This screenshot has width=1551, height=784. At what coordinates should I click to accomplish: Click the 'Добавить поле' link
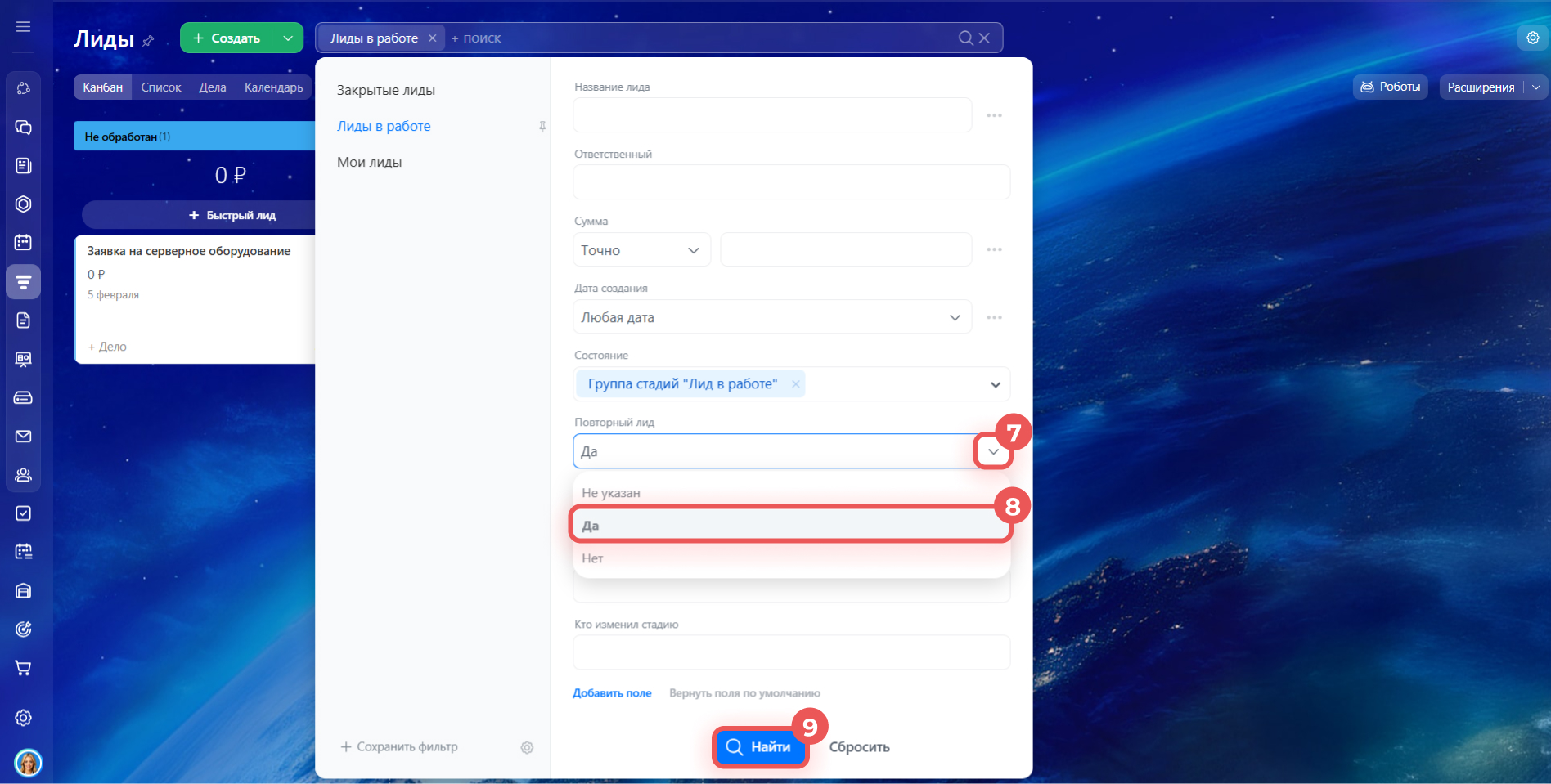[x=612, y=693]
